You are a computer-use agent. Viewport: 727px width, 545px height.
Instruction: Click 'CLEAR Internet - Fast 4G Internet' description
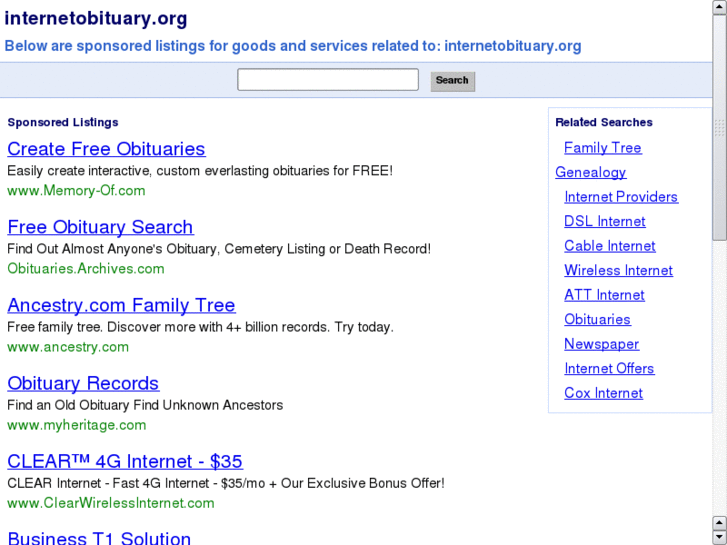click(x=226, y=483)
